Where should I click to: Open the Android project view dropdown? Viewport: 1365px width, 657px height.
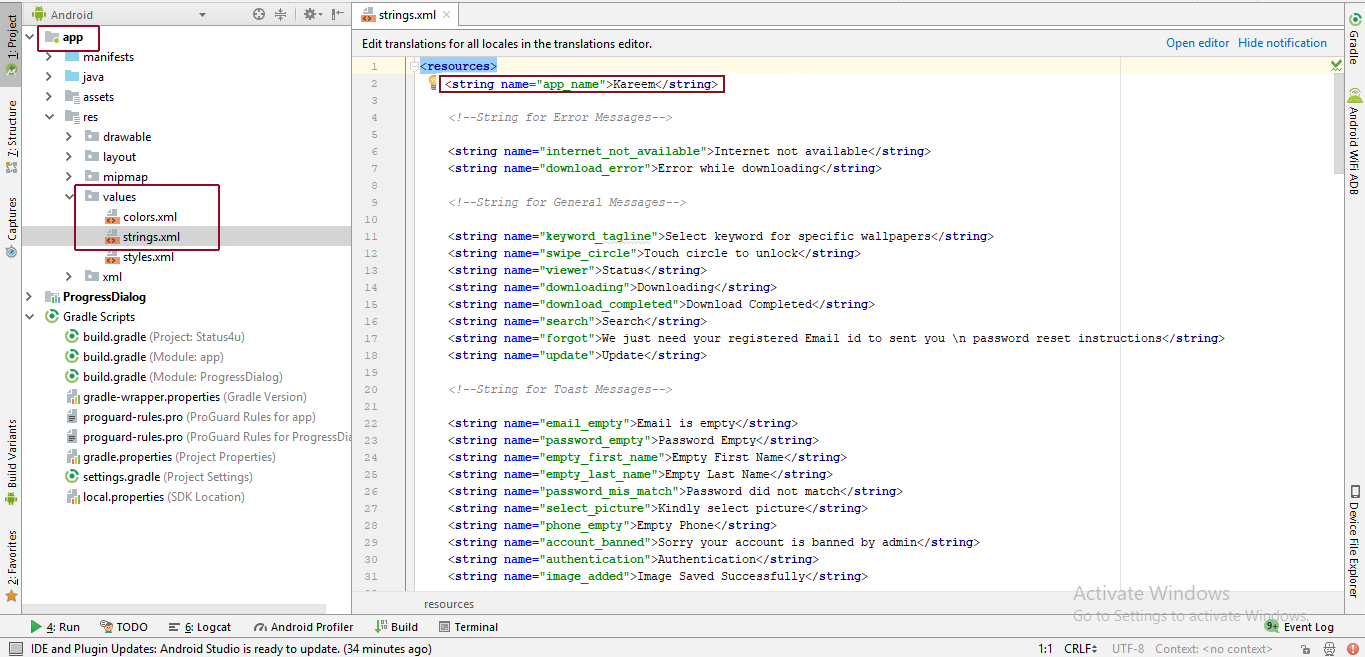[x=202, y=15]
